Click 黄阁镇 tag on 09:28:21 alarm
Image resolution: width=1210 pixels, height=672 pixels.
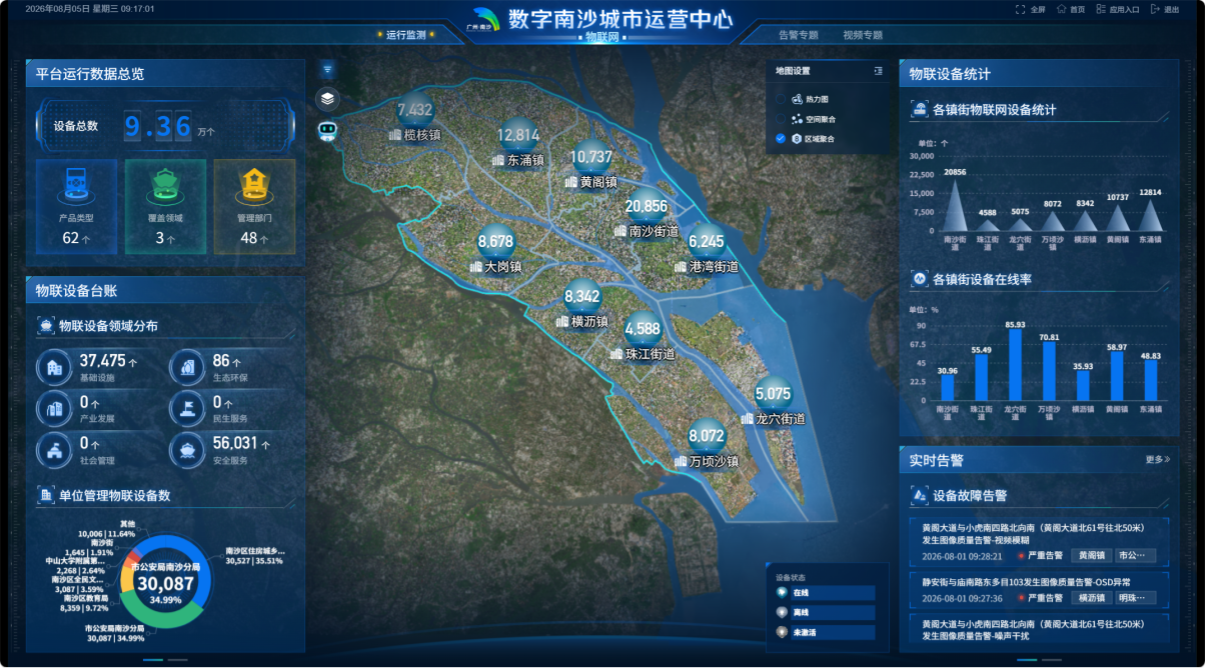1090,555
